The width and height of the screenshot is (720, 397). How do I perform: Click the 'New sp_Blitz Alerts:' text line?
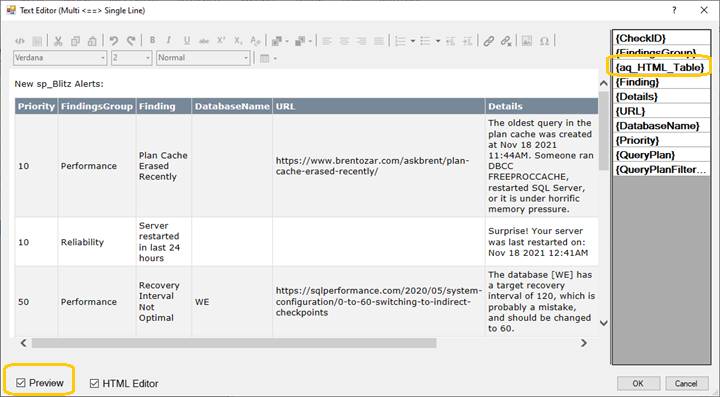click(x=59, y=84)
